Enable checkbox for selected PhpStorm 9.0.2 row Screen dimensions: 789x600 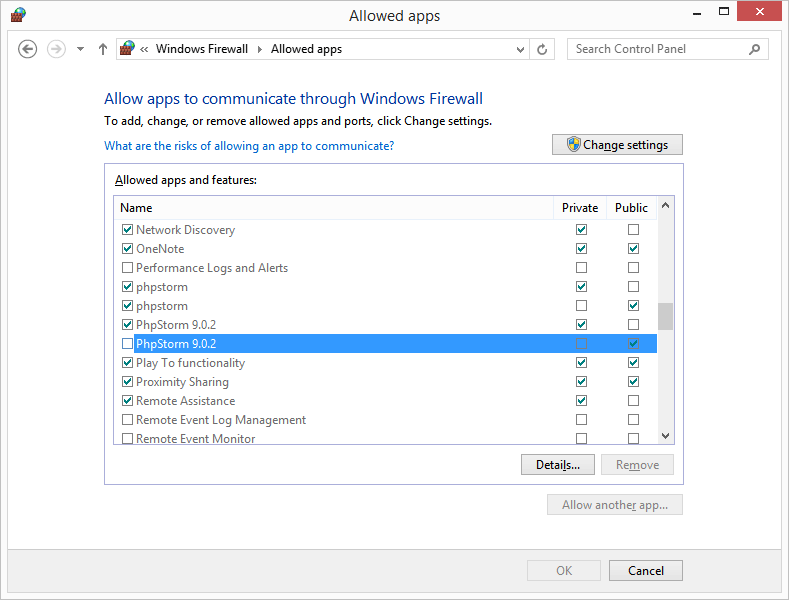[x=127, y=343]
